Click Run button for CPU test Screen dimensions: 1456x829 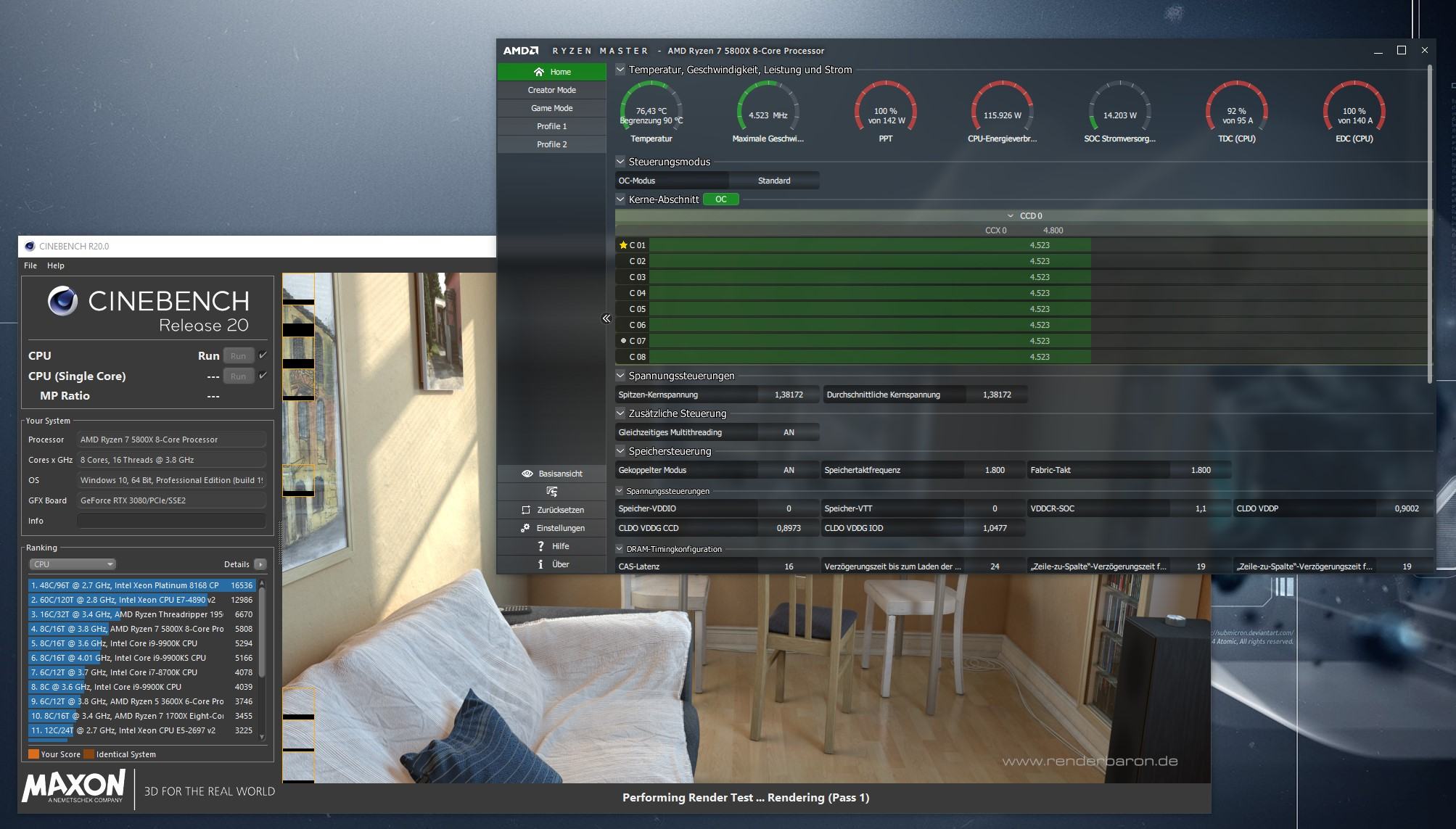point(238,356)
